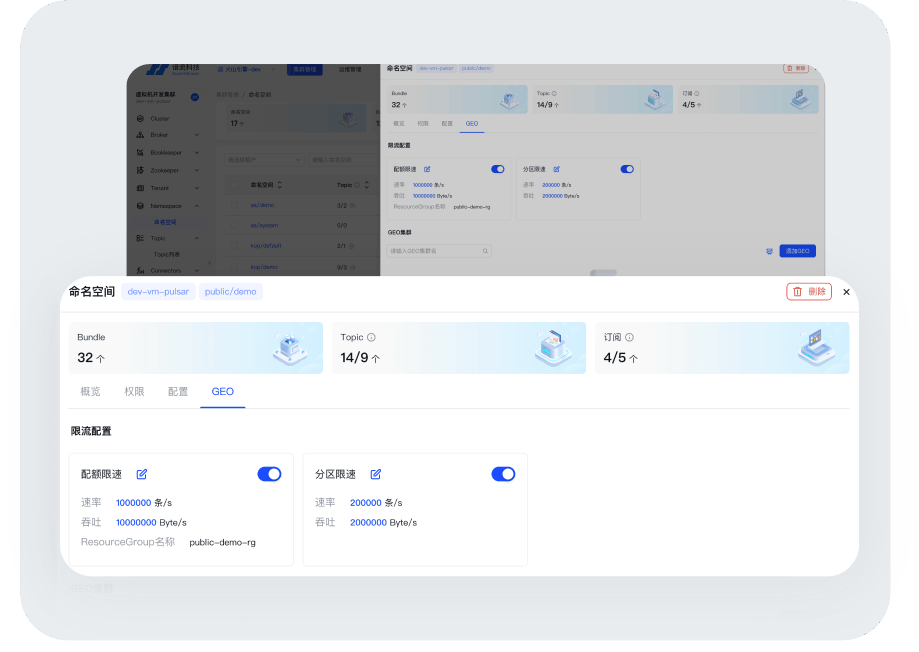Click the Zookeeper sidebar icon
Screen dimensions: 919x652
pyautogui.click(x=140, y=170)
